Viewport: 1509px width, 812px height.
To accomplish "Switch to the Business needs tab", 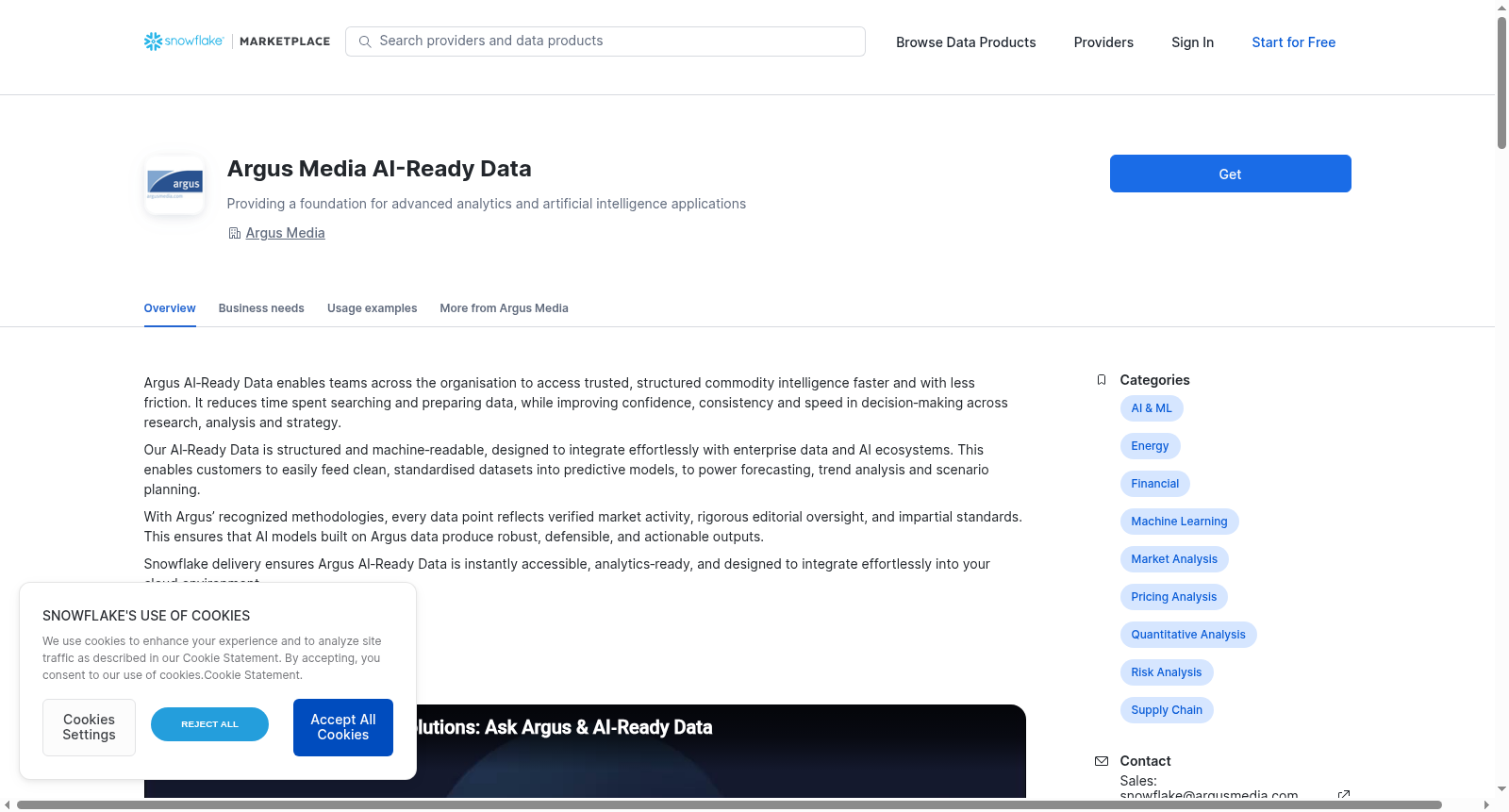I will (x=261, y=308).
